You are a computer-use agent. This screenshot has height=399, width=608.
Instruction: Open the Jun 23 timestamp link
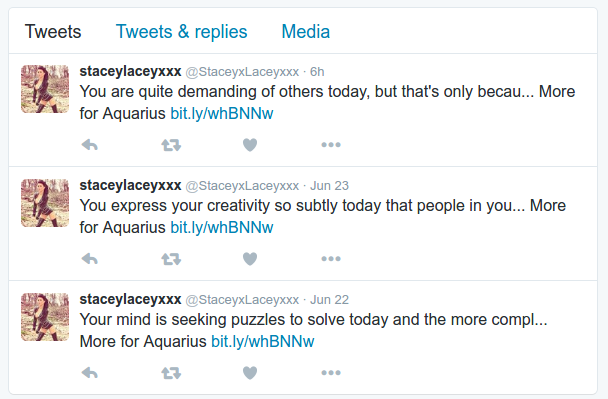pos(329,186)
